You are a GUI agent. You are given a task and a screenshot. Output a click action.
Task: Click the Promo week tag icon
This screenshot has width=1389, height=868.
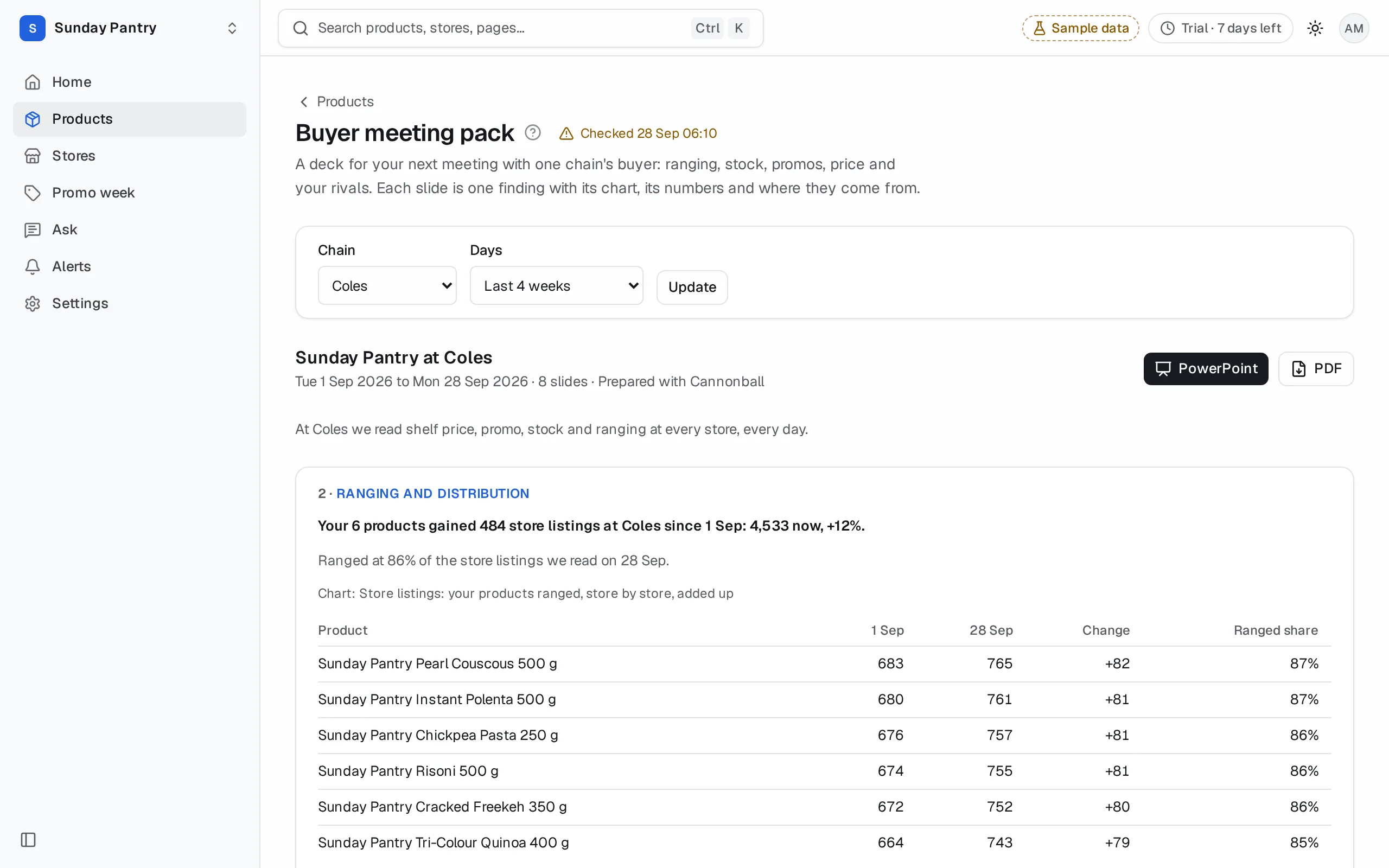(33, 193)
